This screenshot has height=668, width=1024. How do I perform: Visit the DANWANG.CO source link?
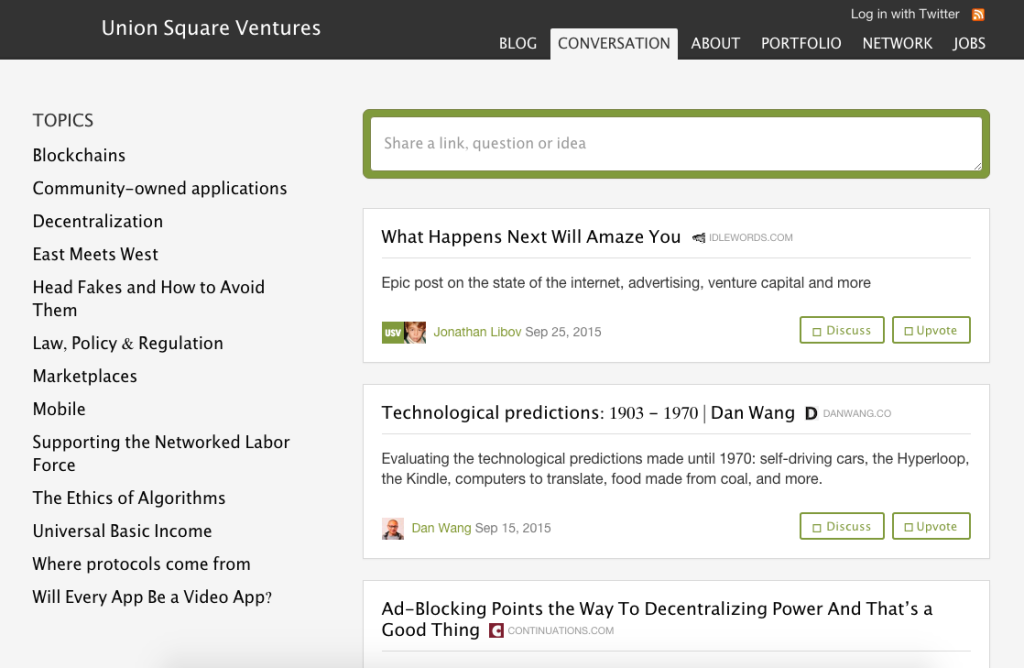click(x=857, y=413)
